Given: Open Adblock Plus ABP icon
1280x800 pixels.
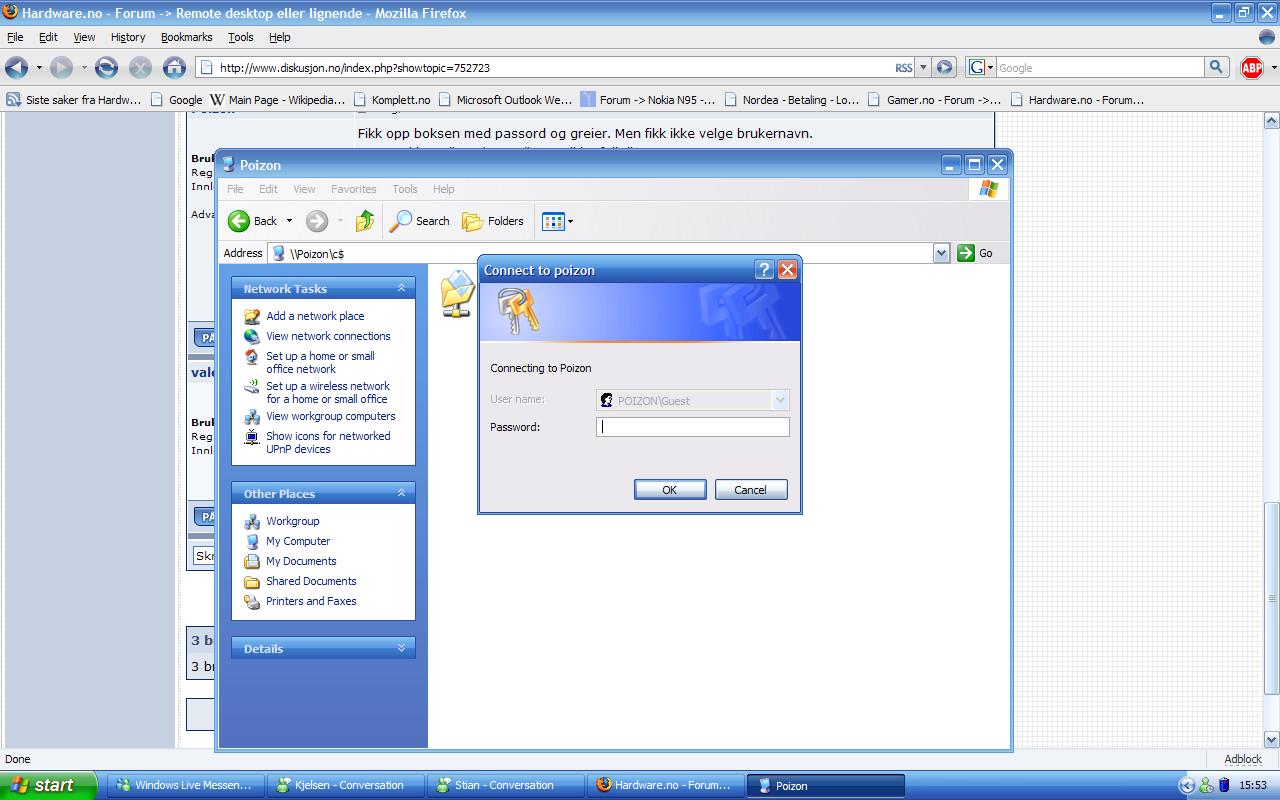Looking at the screenshot, I should [x=1251, y=68].
